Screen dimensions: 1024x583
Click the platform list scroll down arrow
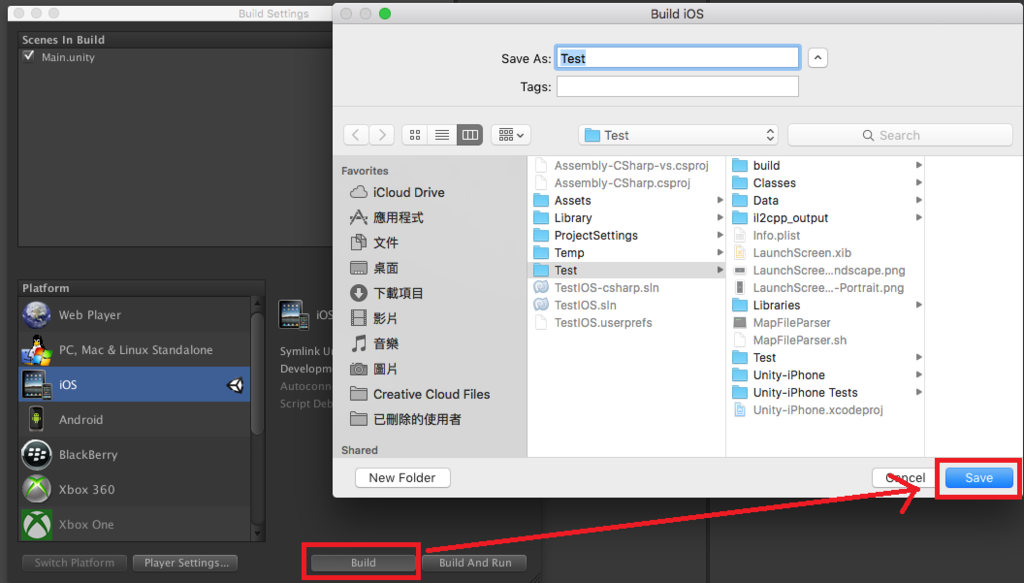coord(257,533)
